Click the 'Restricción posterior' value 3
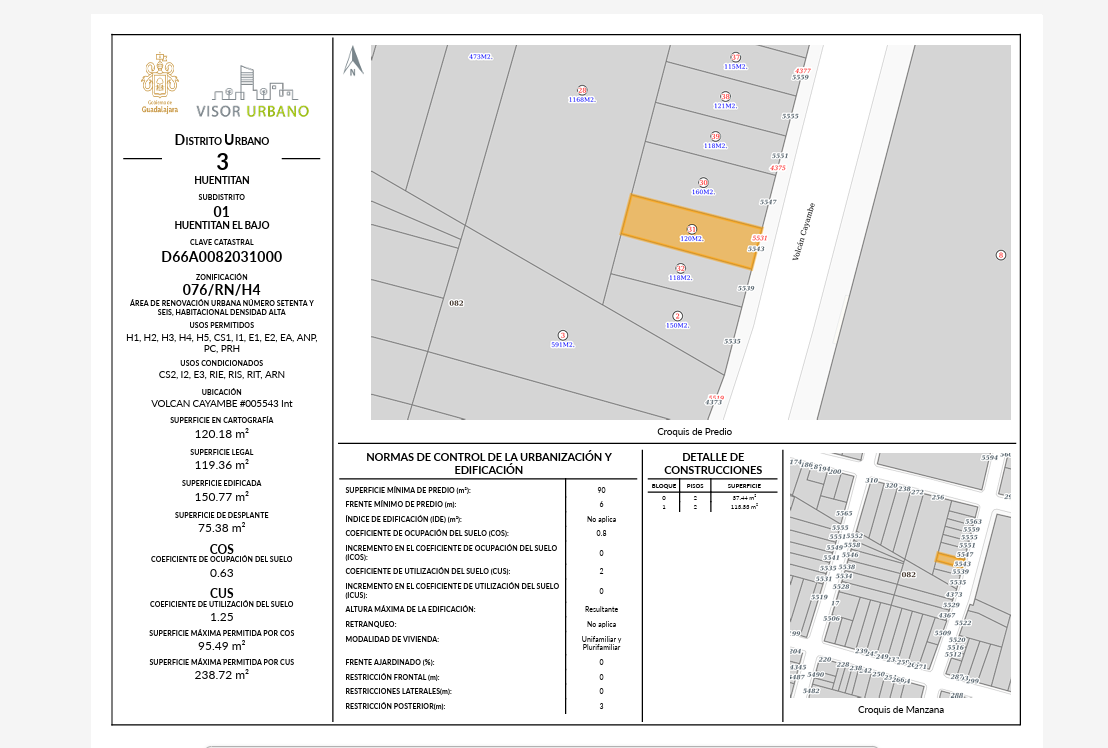1108x748 pixels. [x=601, y=706]
